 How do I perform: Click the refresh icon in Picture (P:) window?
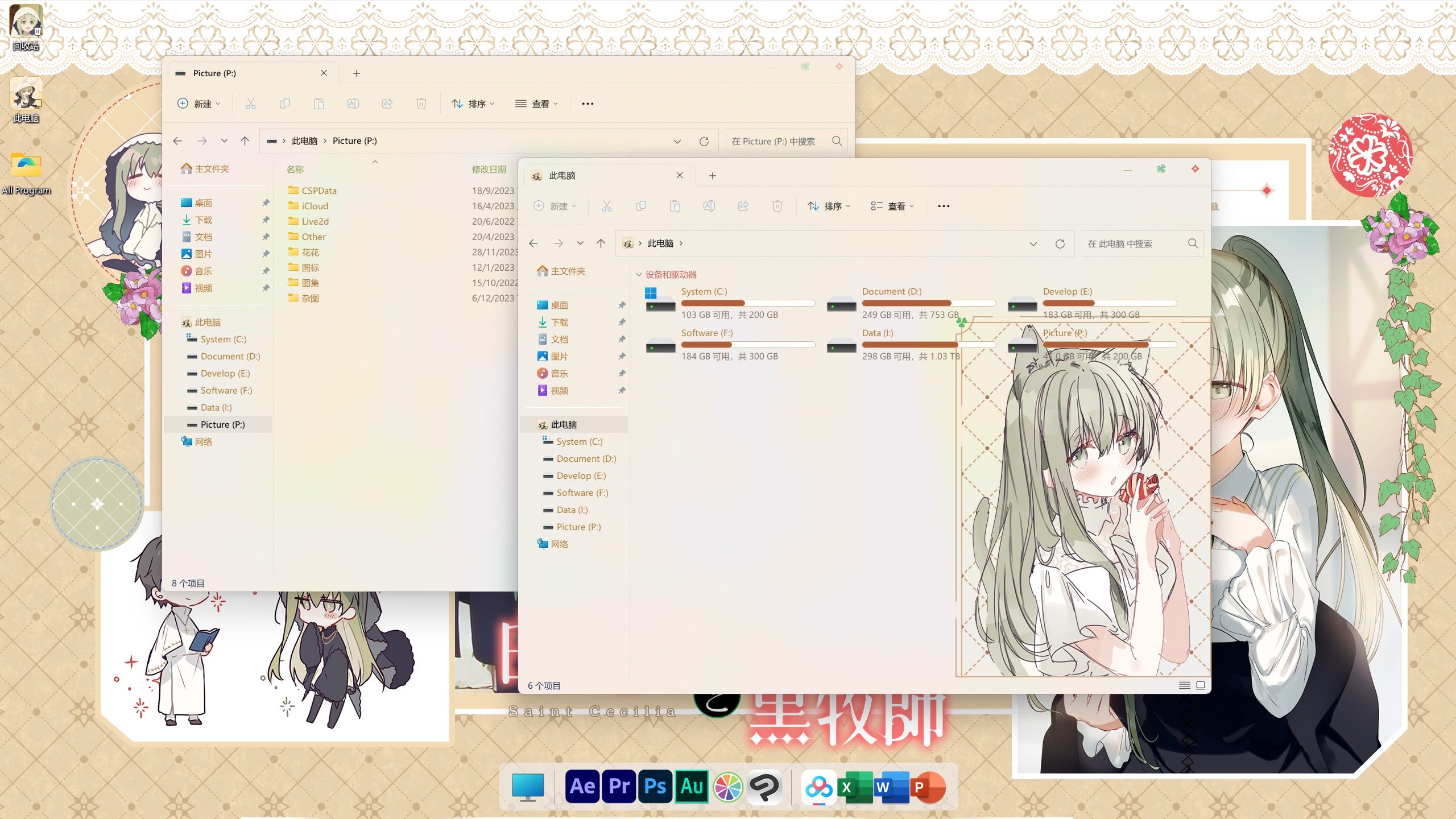tap(704, 141)
